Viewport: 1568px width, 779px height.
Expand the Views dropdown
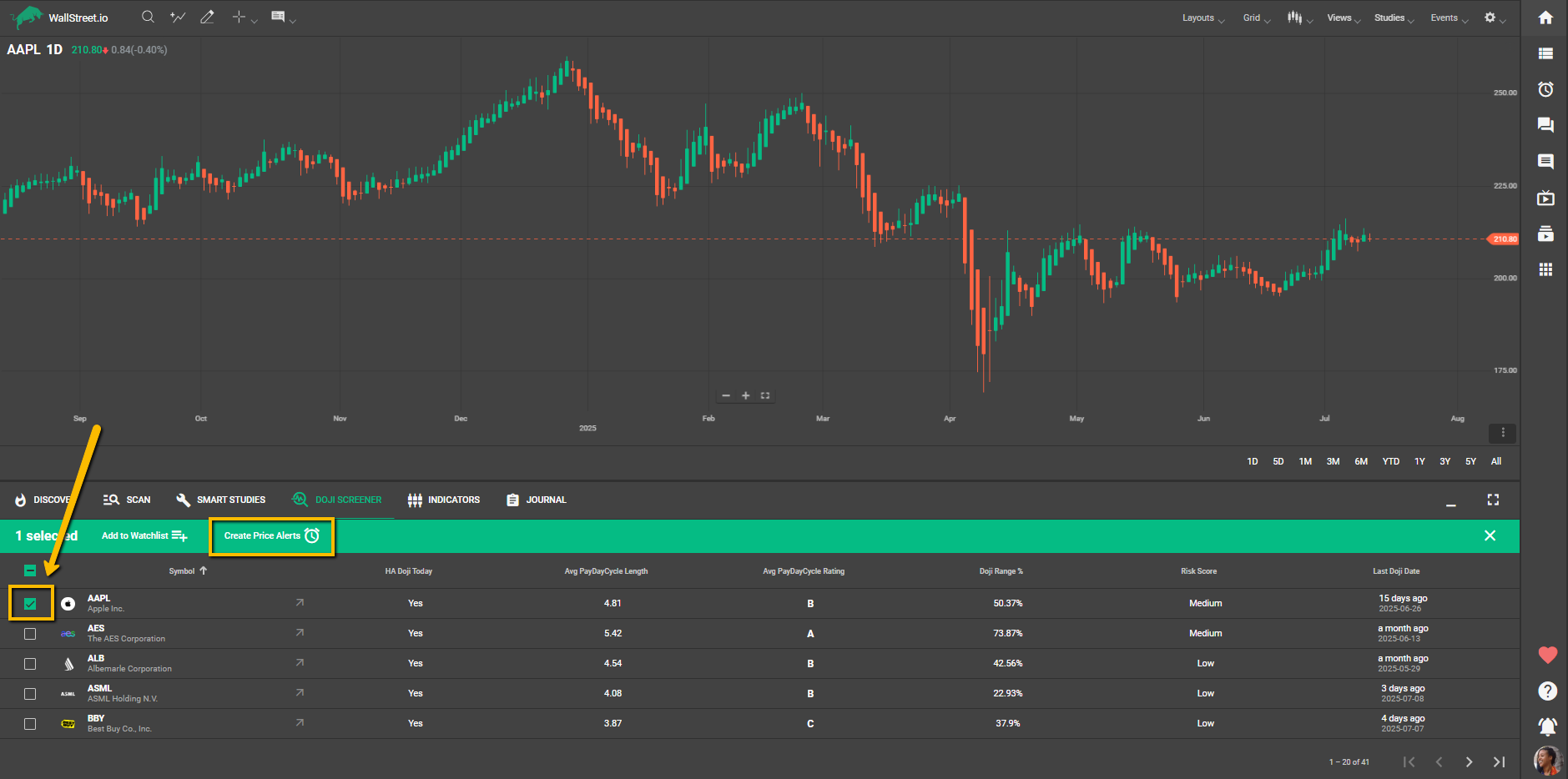(1344, 18)
